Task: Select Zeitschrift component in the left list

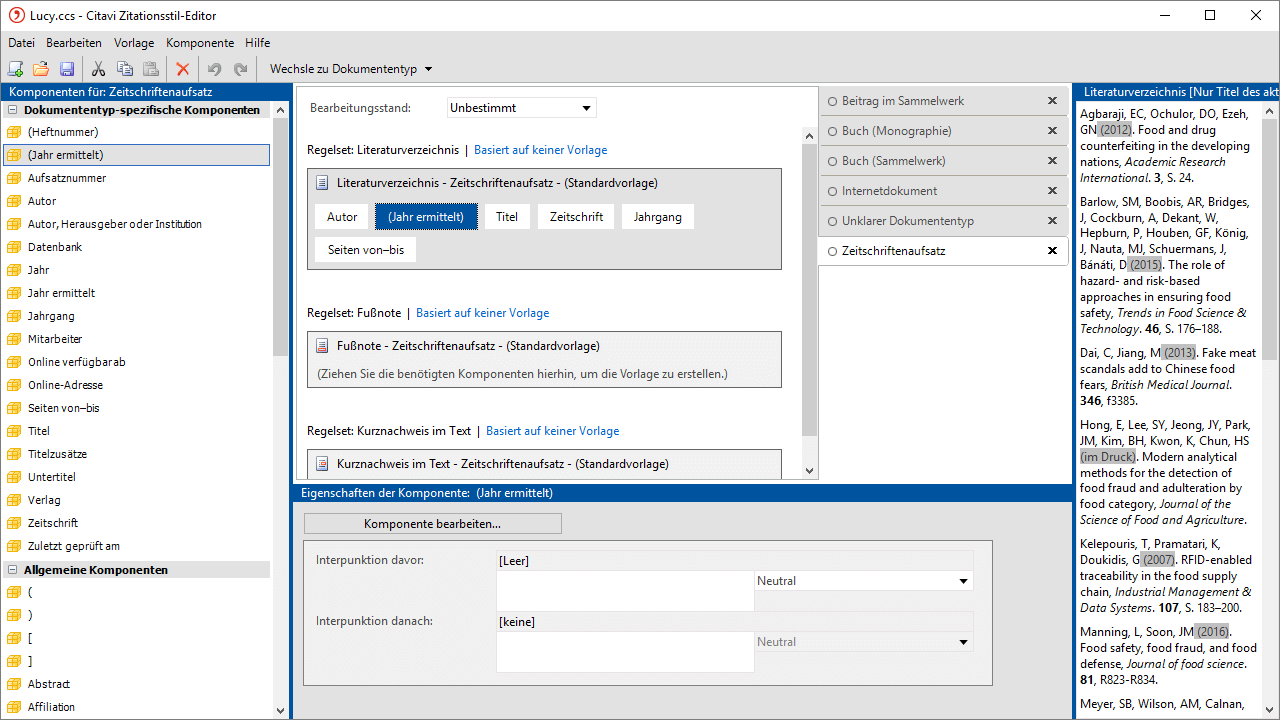Action: tap(53, 523)
